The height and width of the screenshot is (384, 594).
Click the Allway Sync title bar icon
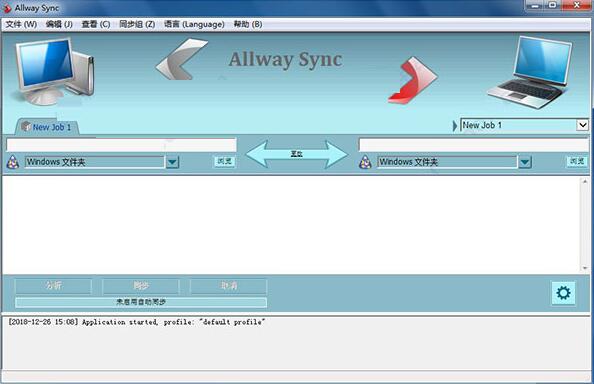(x=7, y=8)
